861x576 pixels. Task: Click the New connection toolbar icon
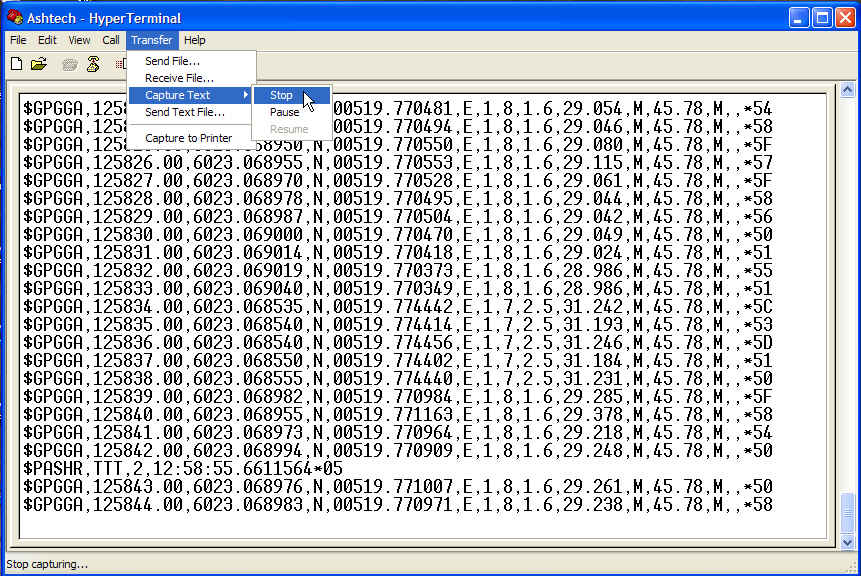[x=16, y=64]
